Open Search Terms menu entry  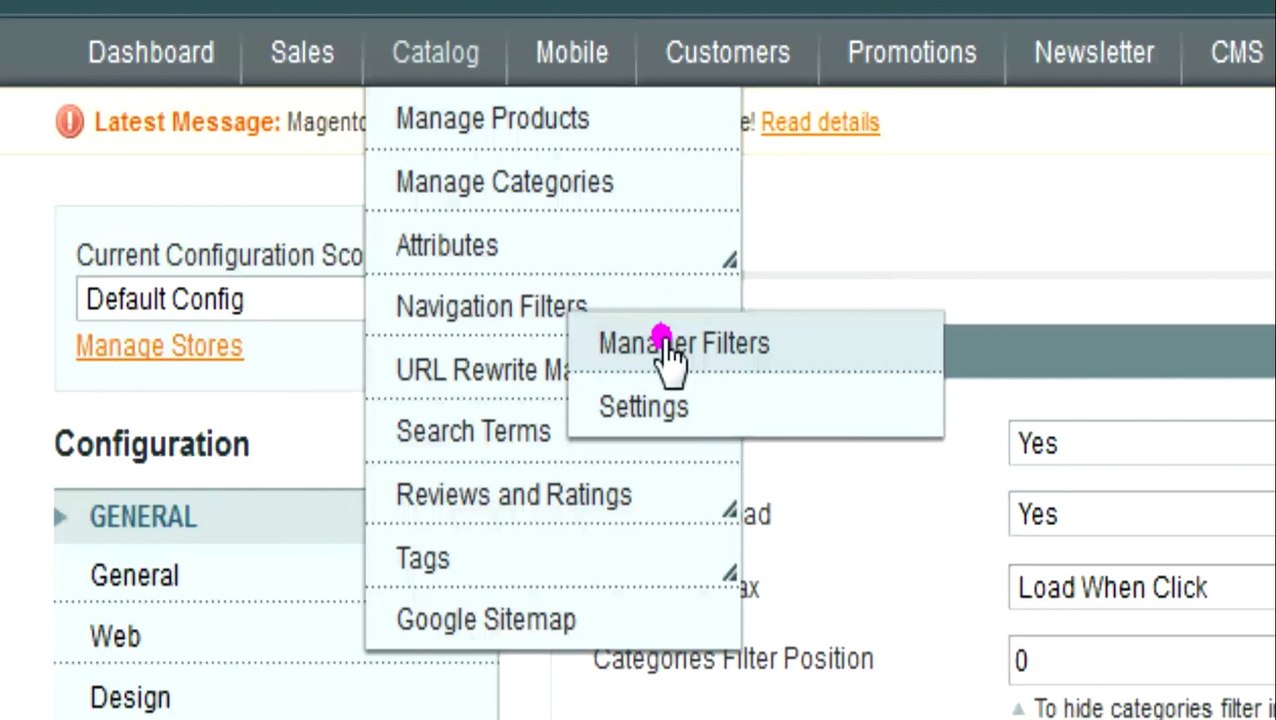point(473,432)
